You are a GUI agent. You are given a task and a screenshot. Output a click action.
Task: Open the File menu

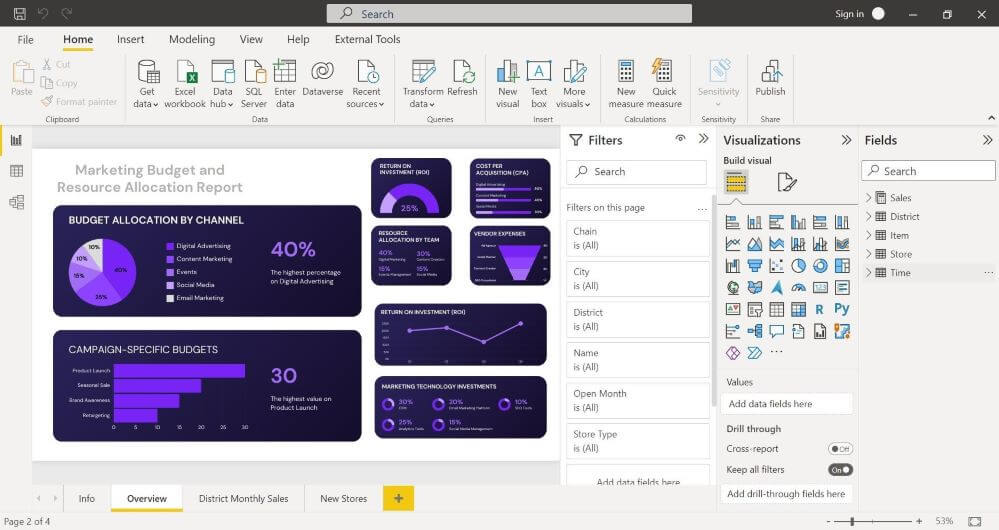tap(25, 39)
